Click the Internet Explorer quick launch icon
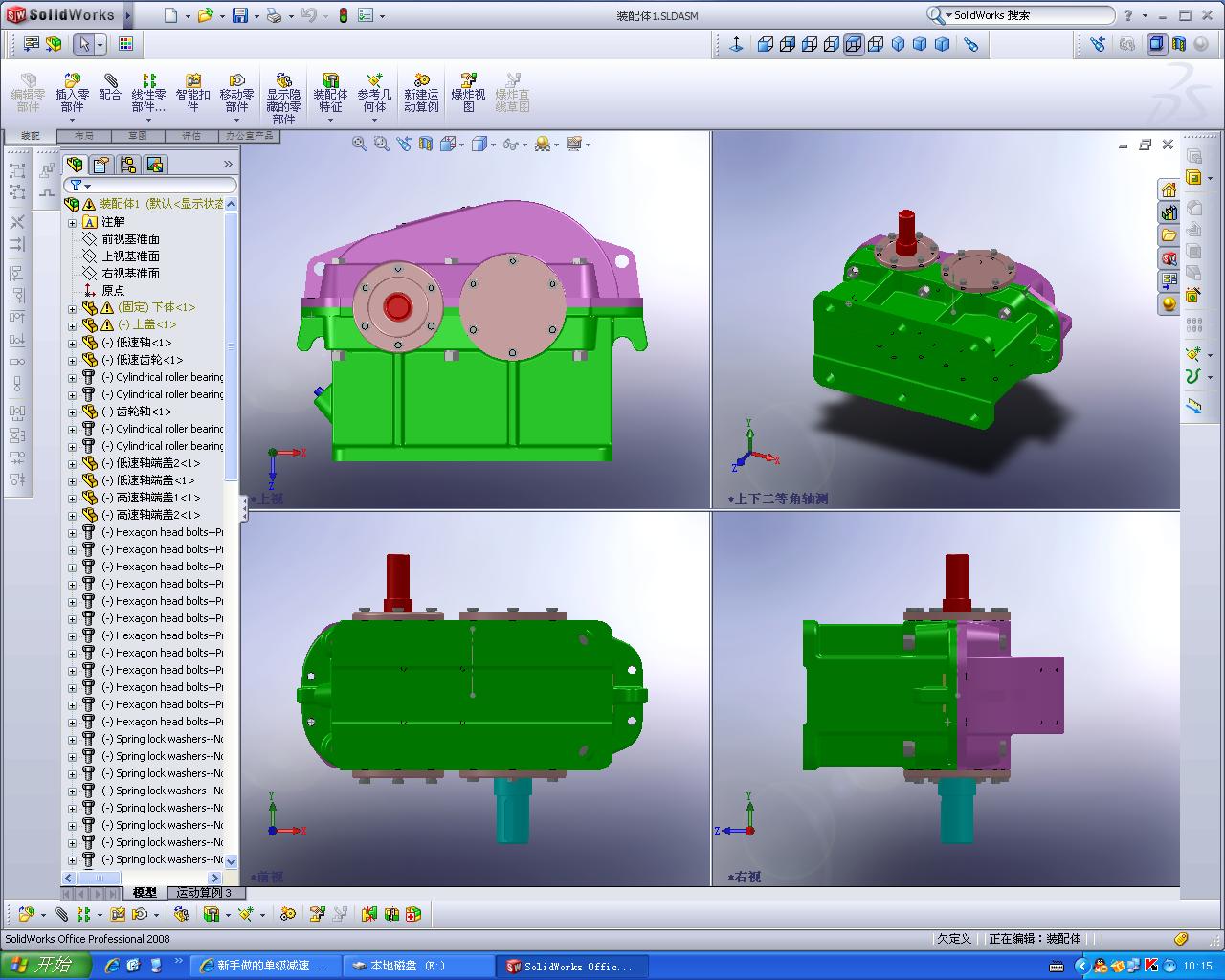 [112, 966]
